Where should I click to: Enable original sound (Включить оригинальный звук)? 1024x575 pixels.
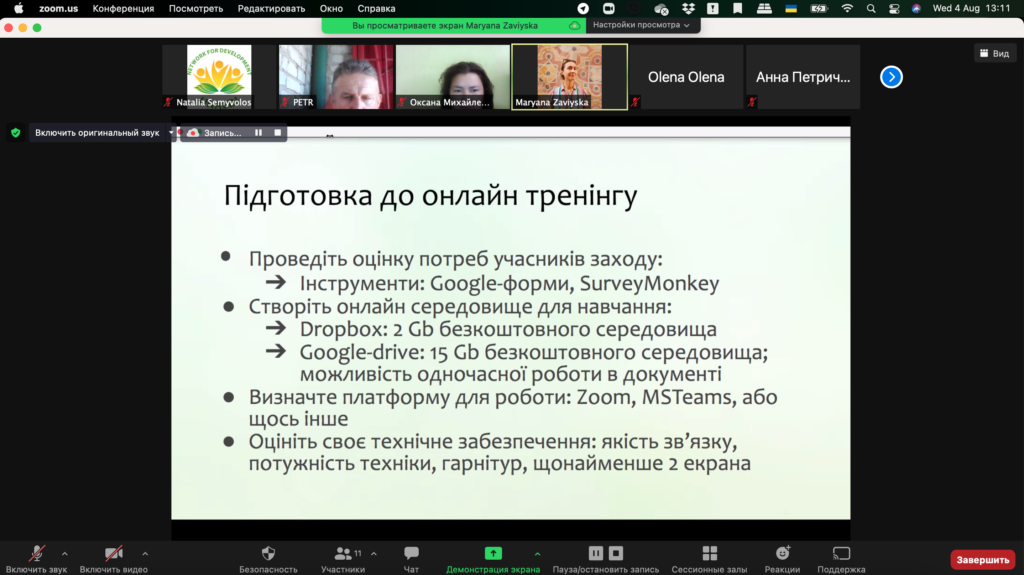pyautogui.click(x=97, y=132)
